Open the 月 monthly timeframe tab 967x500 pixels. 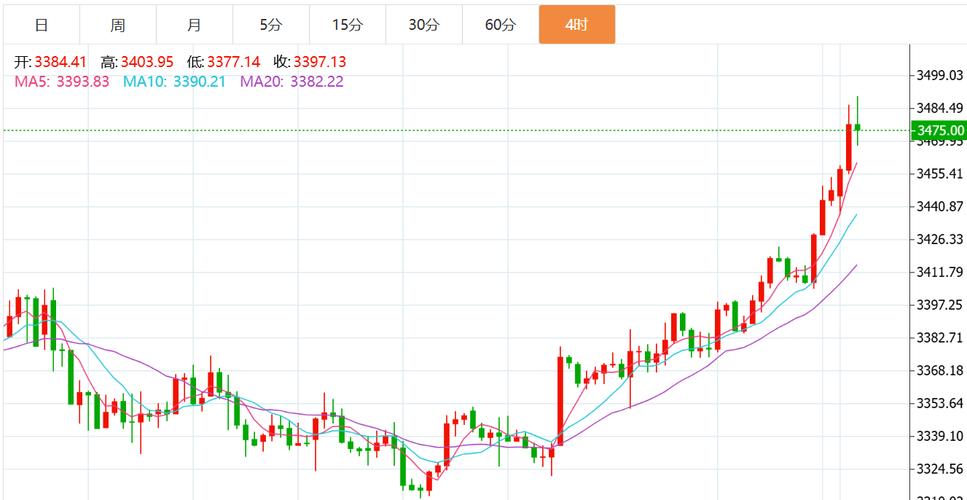(x=194, y=25)
